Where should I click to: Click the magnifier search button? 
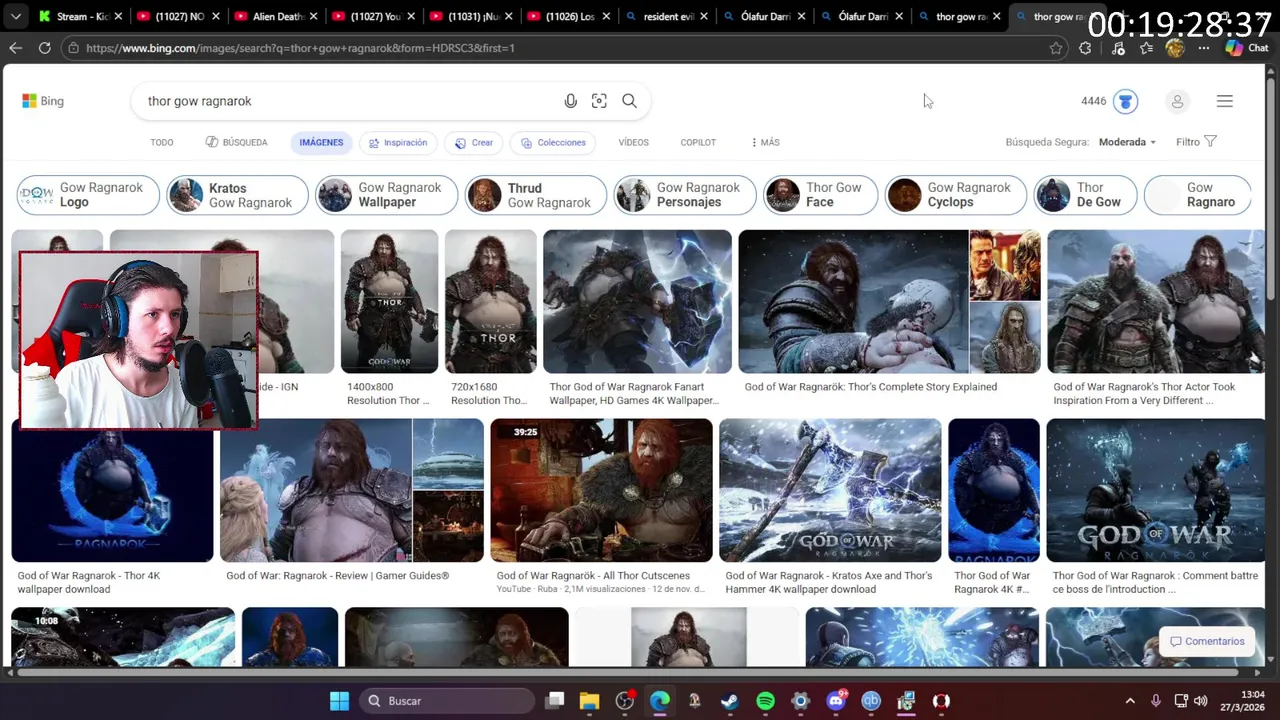coord(629,101)
